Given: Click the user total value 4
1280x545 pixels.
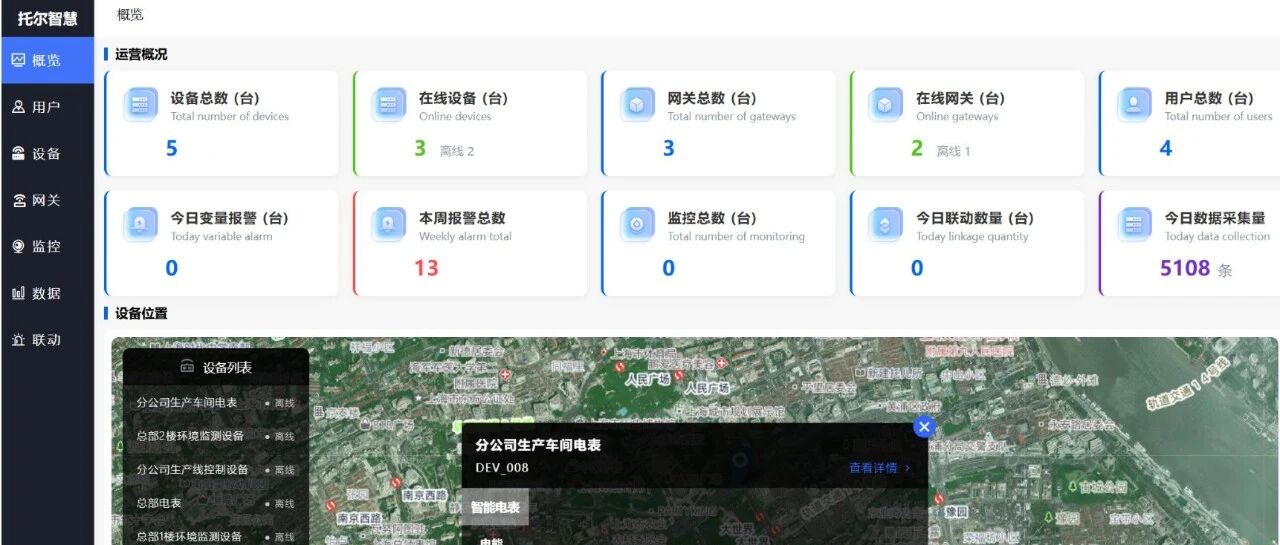Looking at the screenshot, I should 1166,149.
